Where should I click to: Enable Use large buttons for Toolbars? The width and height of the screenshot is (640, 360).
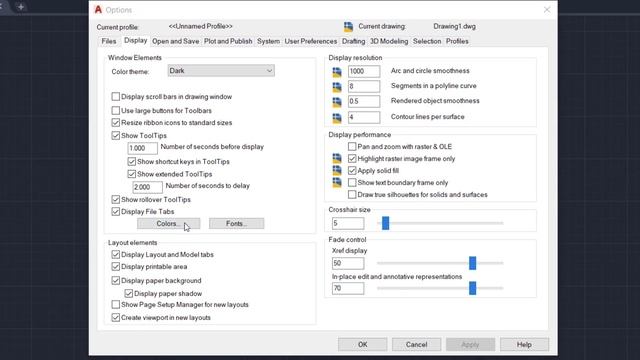pos(116,111)
